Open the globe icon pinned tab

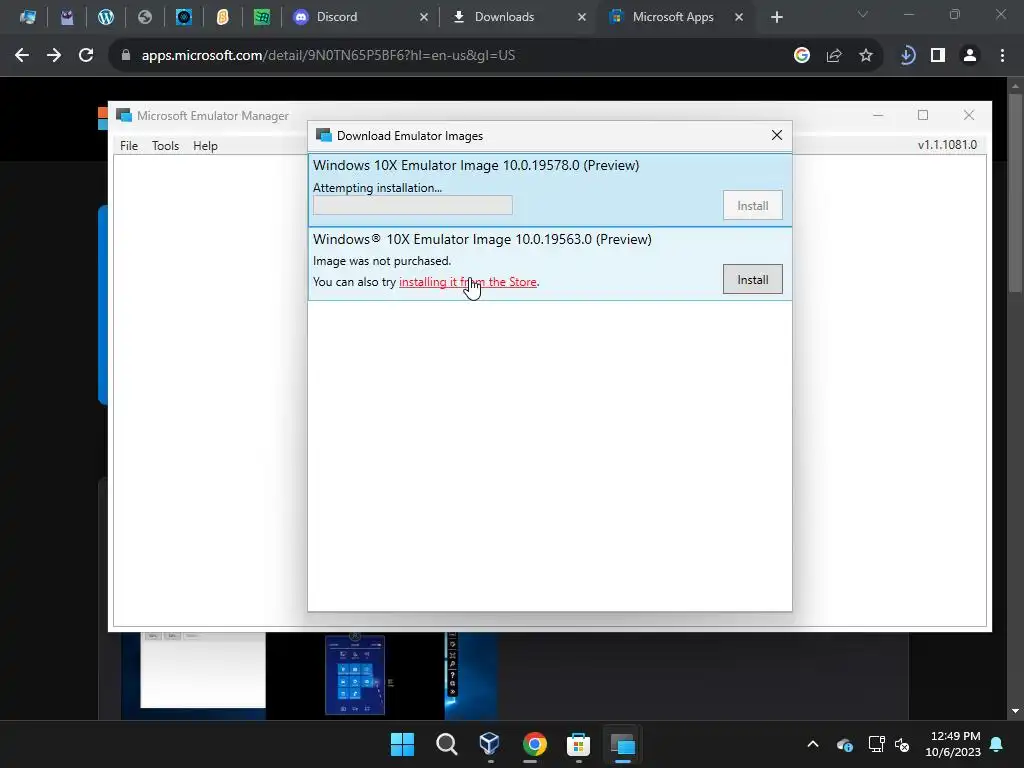(x=144, y=17)
